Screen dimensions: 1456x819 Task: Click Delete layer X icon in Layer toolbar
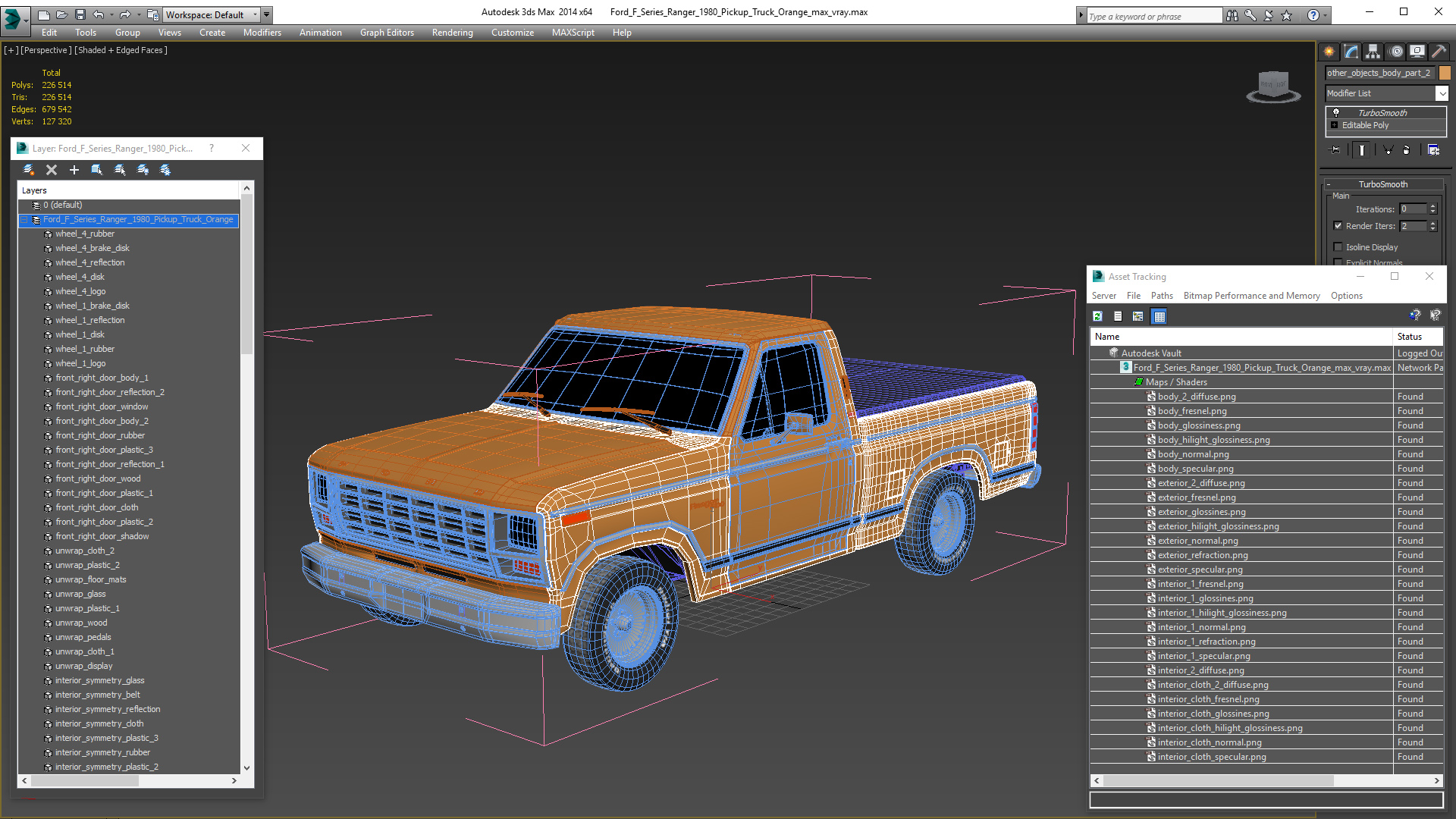pos(52,170)
